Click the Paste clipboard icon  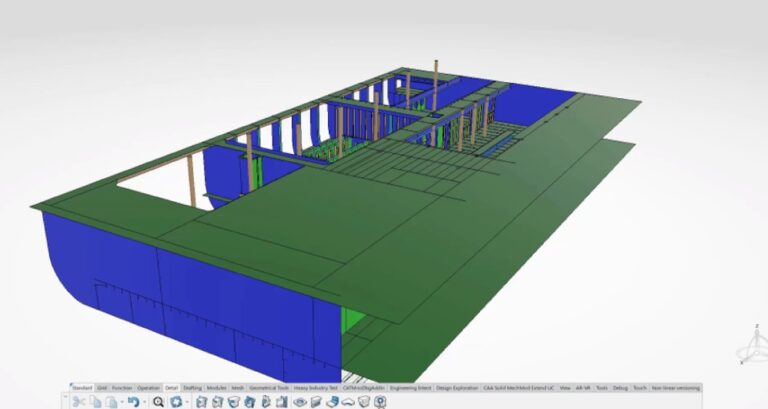click(x=112, y=401)
